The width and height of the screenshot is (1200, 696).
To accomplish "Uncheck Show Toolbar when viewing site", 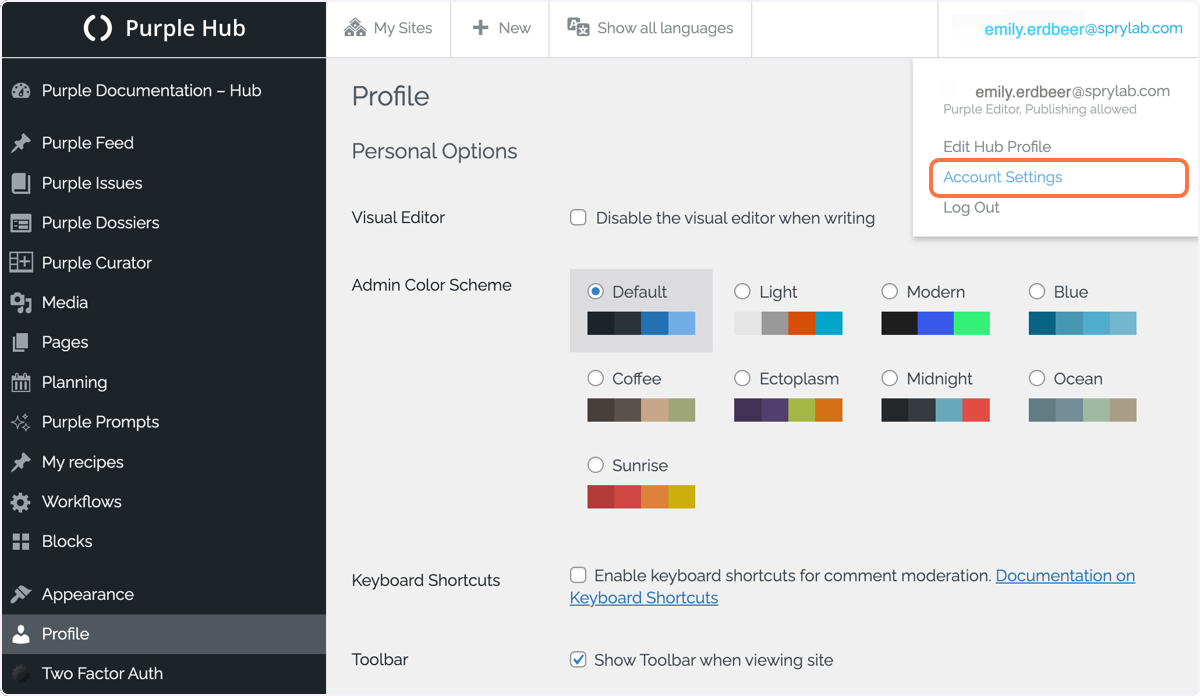I will [578, 659].
